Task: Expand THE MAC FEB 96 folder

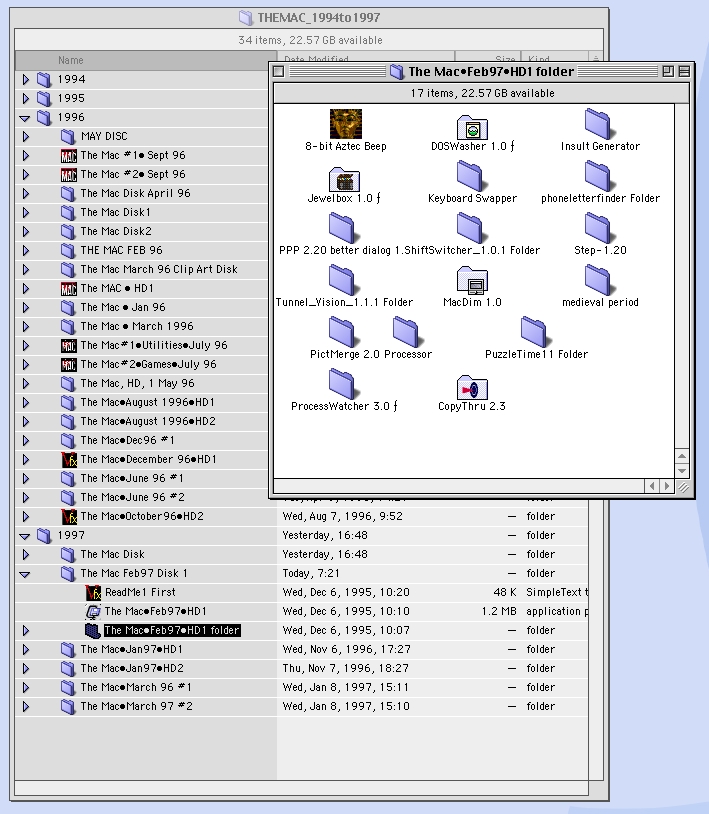Action: 25,251
